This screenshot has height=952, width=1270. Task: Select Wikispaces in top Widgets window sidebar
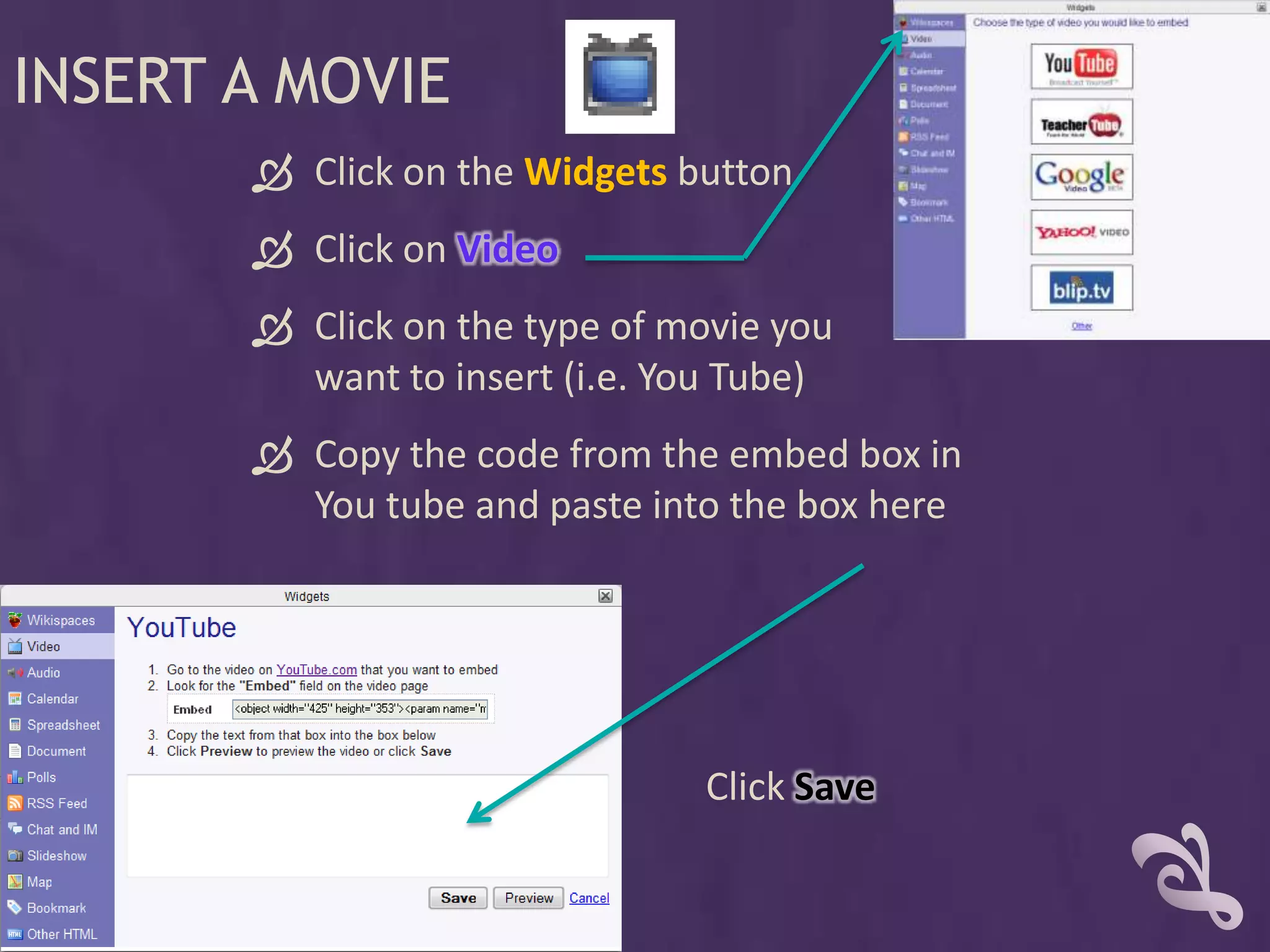[x=930, y=22]
